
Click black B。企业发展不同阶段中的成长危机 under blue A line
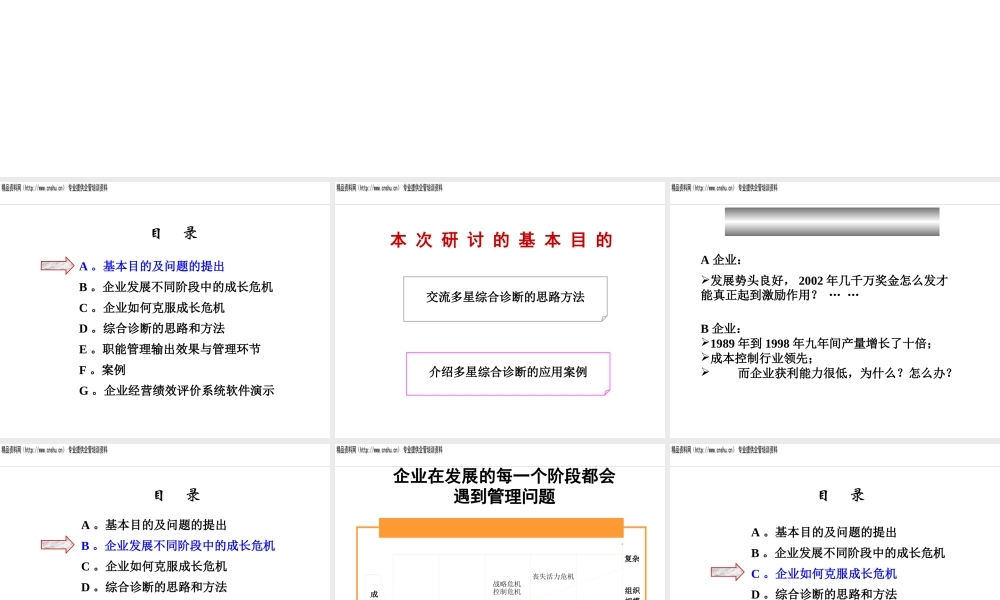[x=176, y=288]
